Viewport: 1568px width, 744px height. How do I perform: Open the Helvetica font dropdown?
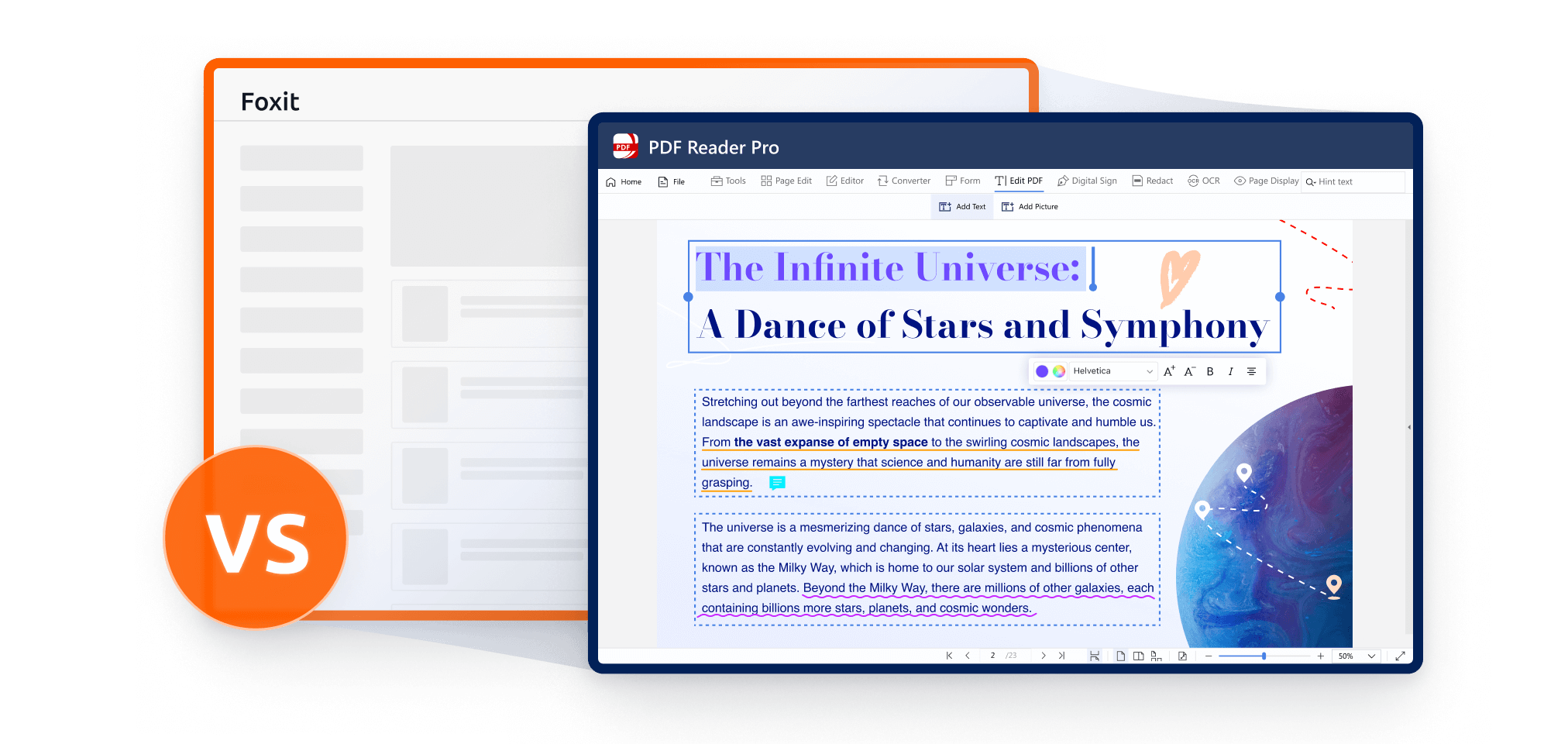point(1113,371)
